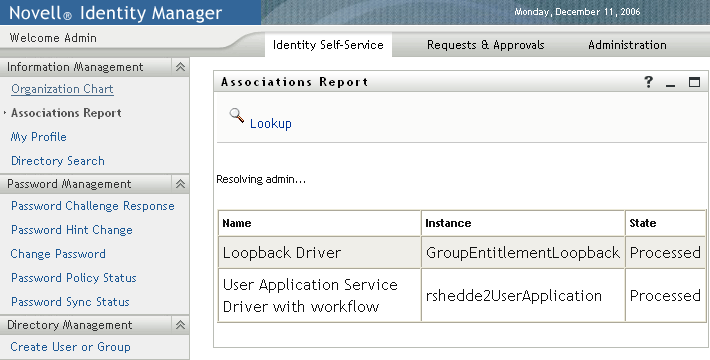Click the Information Management header label

coord(75,67)
